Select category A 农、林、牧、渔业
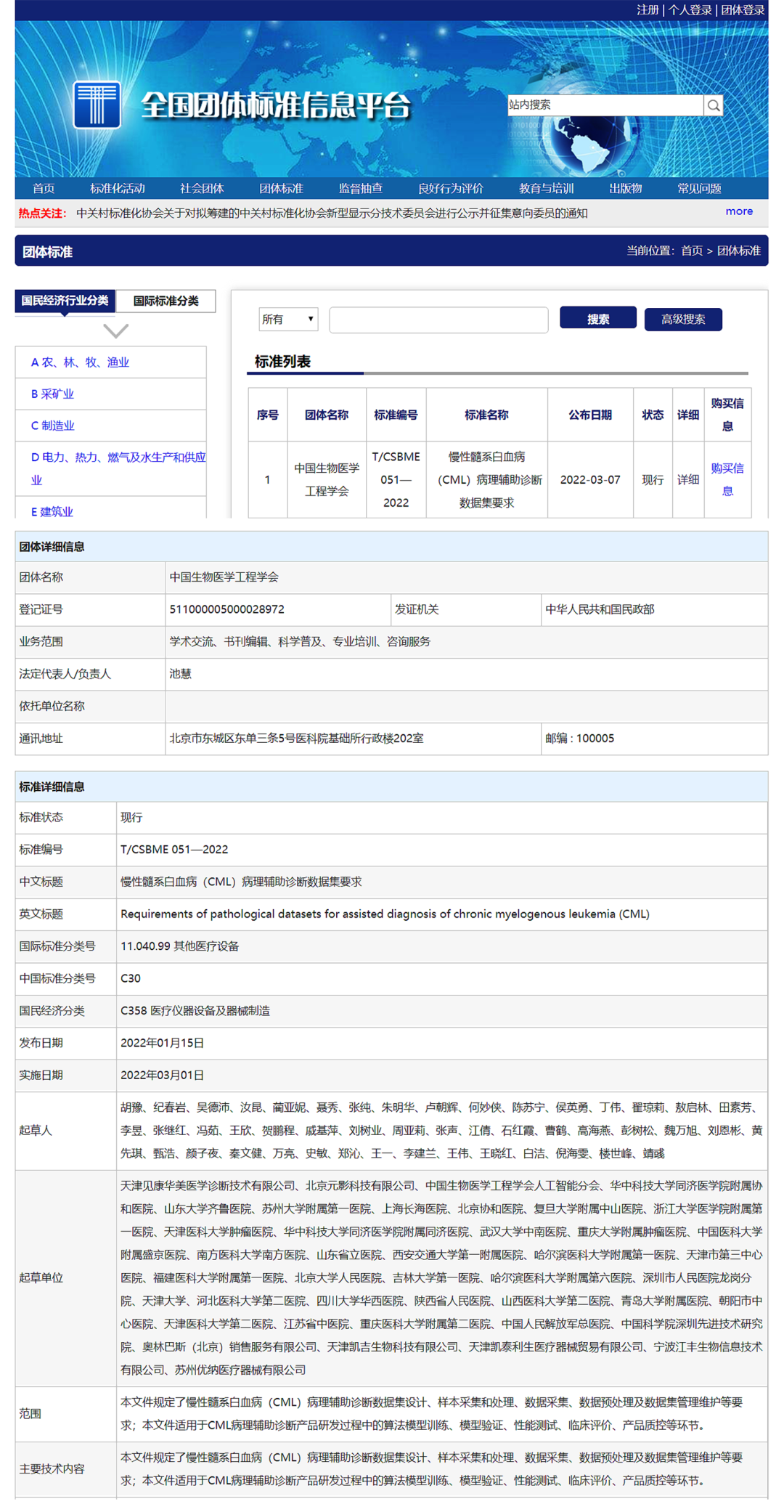 coord(80,362)
